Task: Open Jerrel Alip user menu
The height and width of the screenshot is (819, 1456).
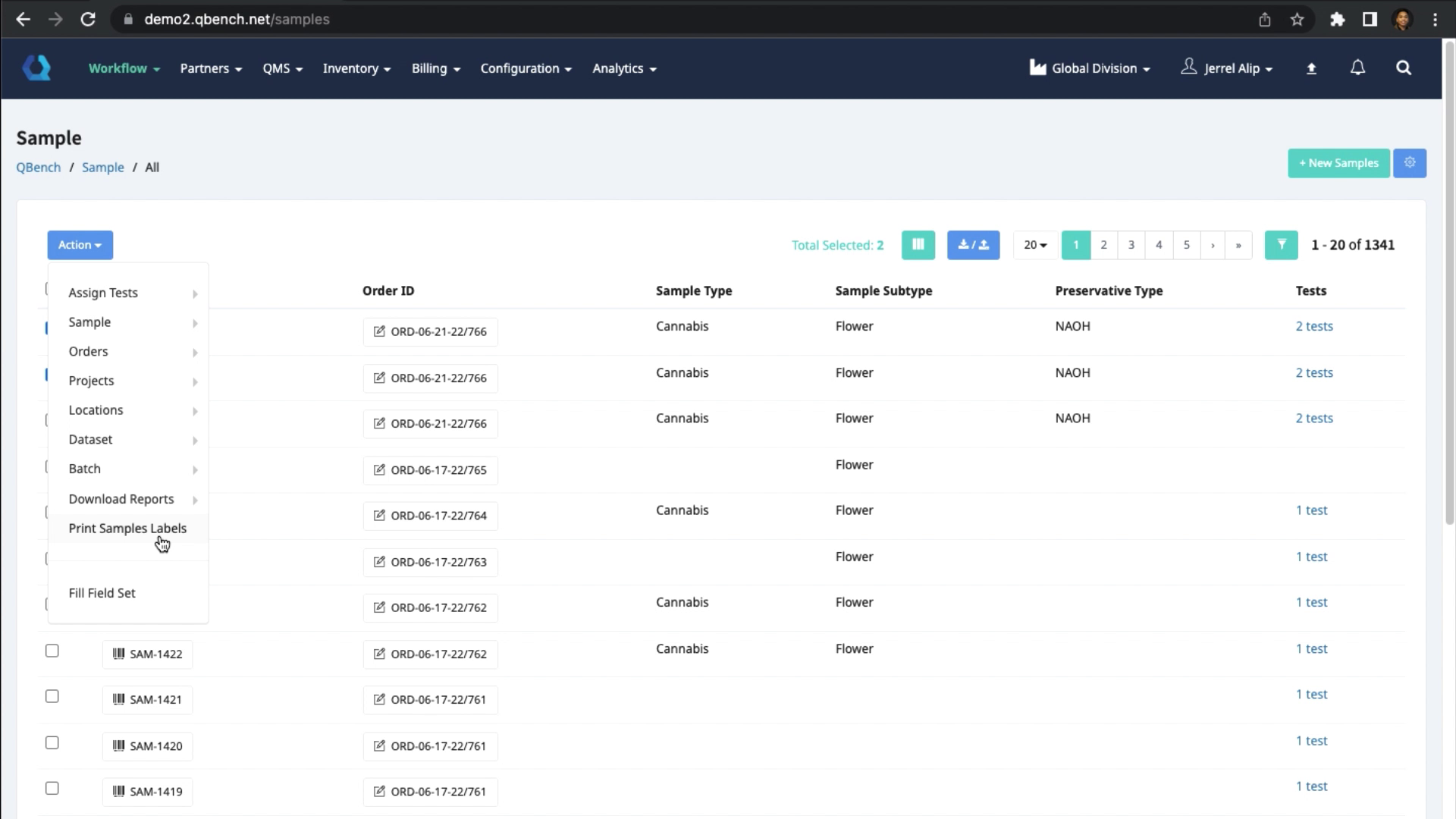Action: coord(1226,68)
